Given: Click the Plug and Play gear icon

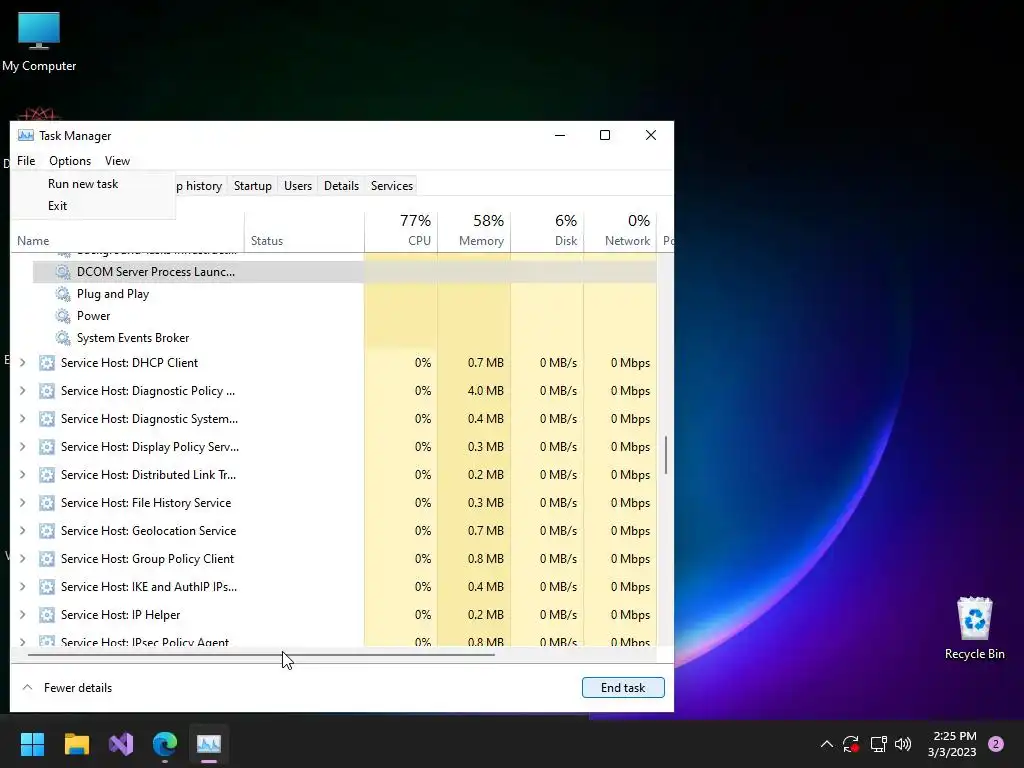Looking at the screenshot, I should click(63, 294).
